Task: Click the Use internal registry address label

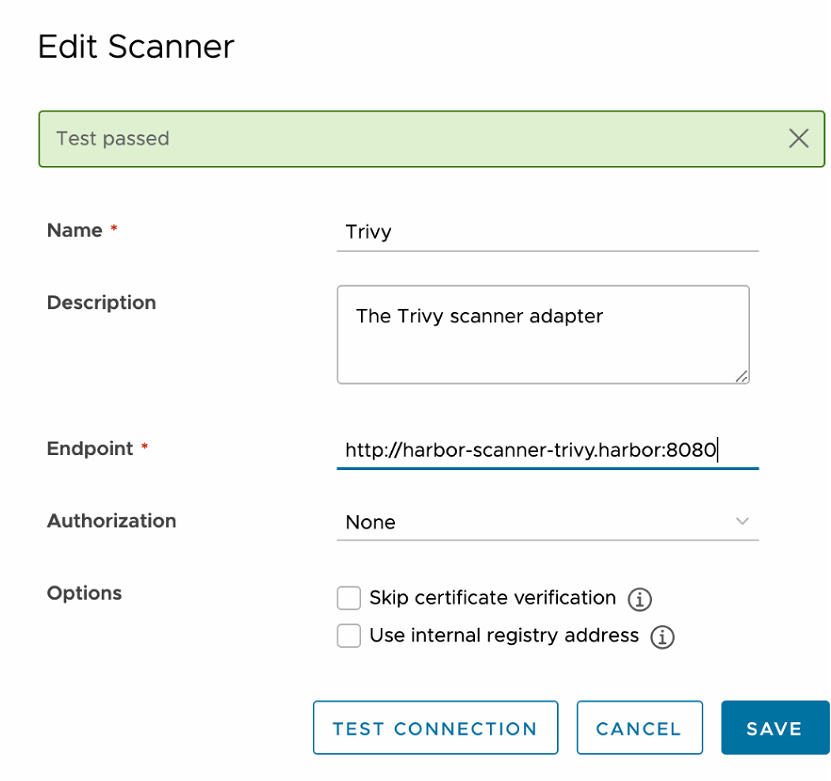Action: pos(504,635)
